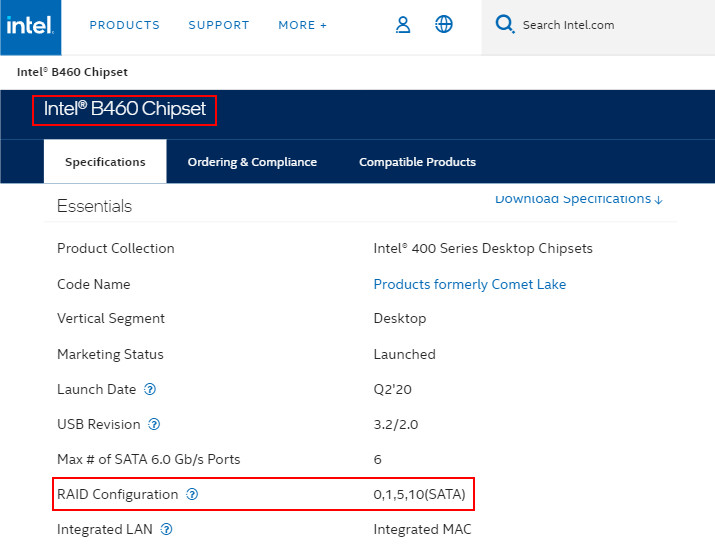Click the Code Name label
The image size is (715, 549).
pyautogui.click(x=93, y=285)
